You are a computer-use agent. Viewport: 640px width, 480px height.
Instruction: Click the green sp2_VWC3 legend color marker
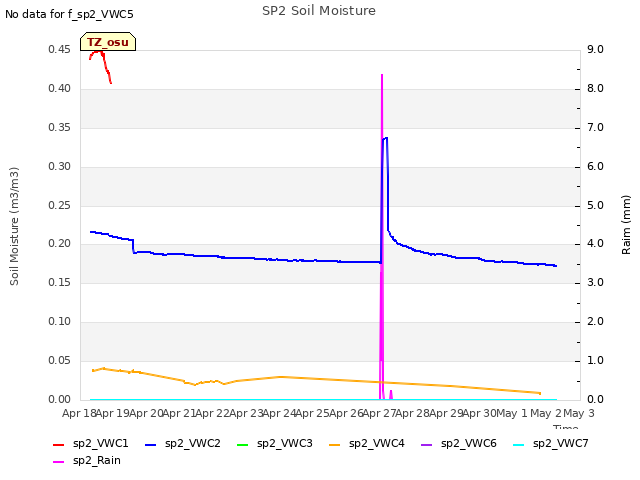point(243,444)
